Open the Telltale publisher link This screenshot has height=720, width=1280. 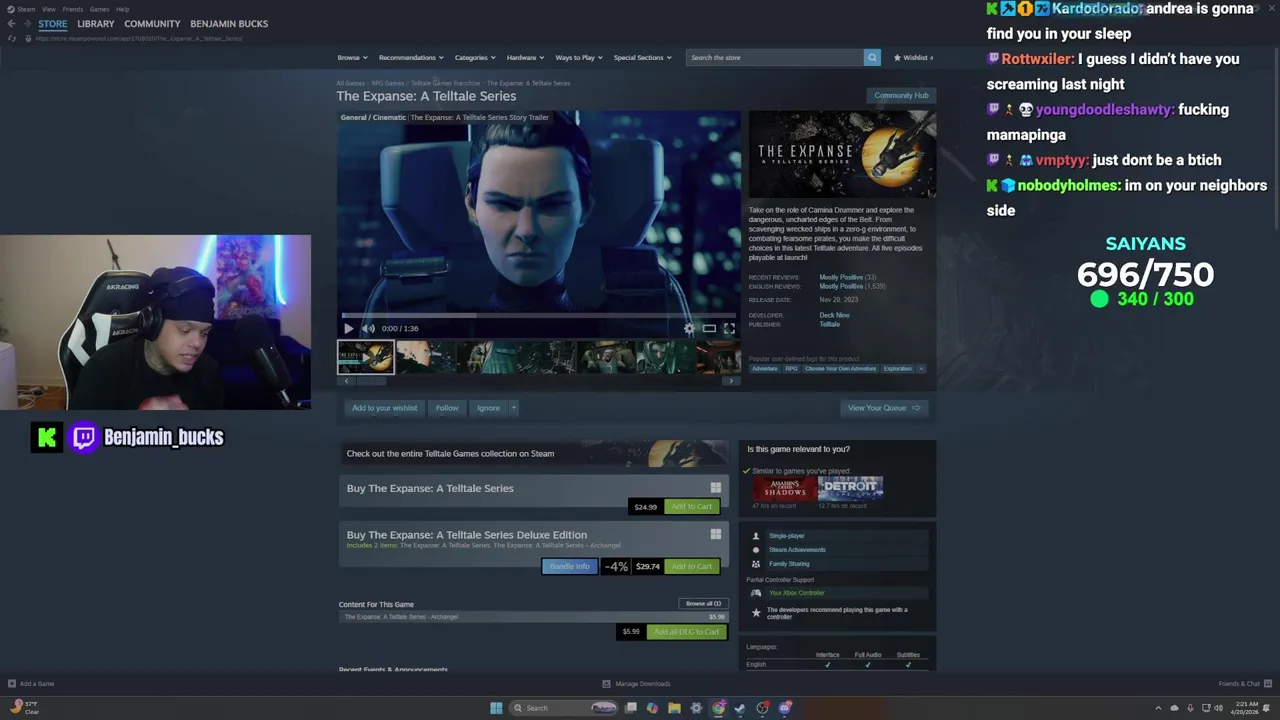[830, 324]
